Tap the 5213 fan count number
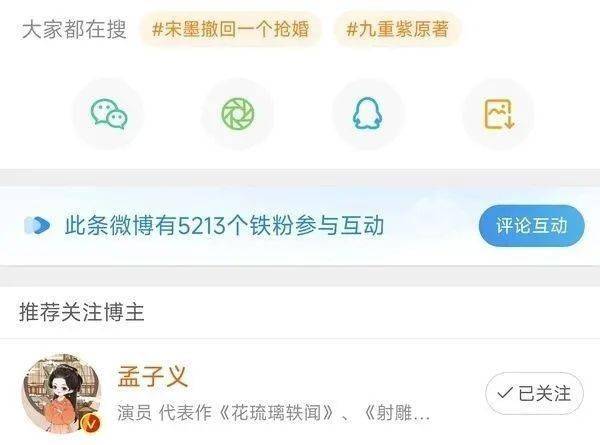Screen dimensions: 600x445 coord(202,226)
